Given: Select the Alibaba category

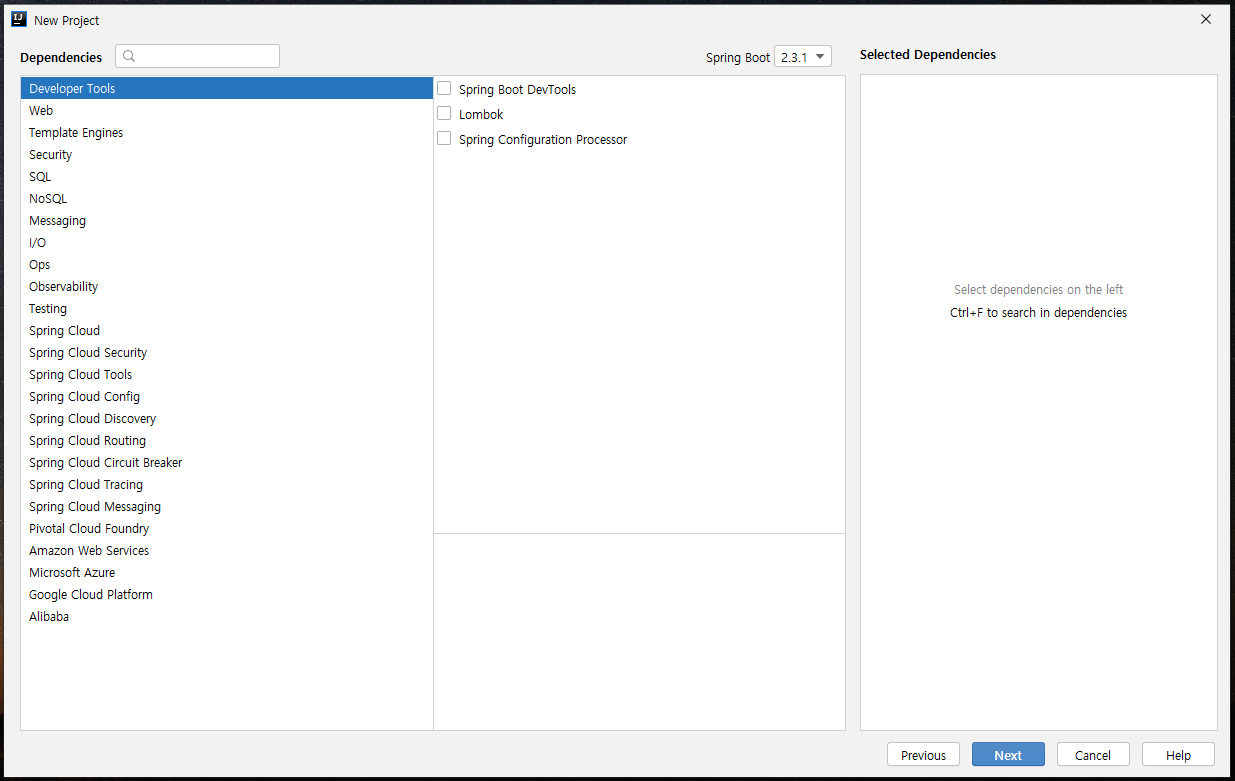Looking at the screenshot, I should click(x=227, y=616).
